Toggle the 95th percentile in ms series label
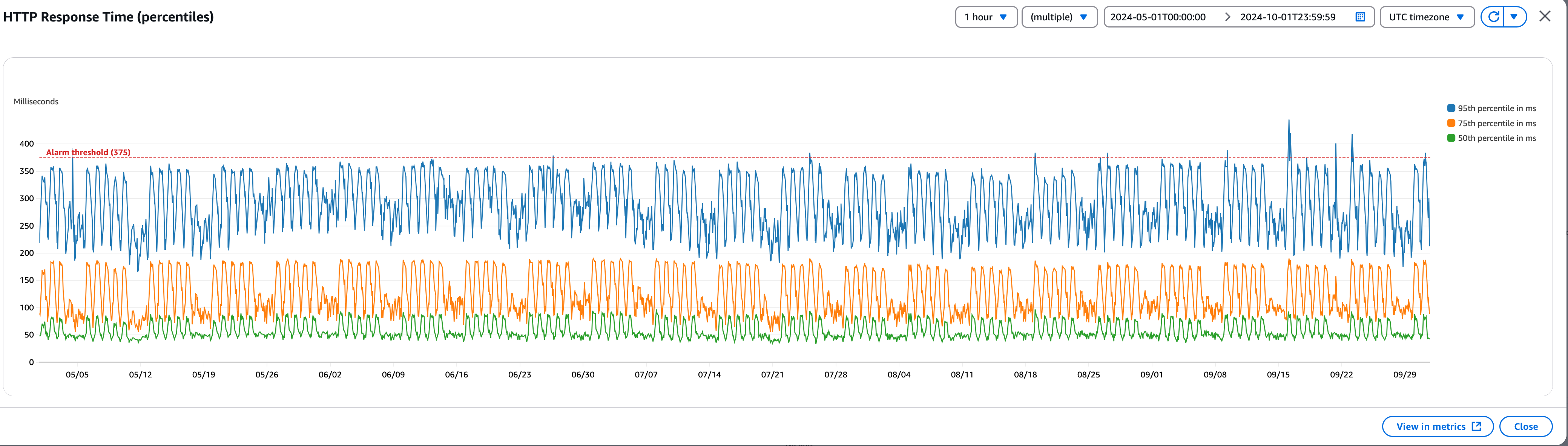The width and height of the screenshot is (1568, 446). click(x=1497, y=108)
